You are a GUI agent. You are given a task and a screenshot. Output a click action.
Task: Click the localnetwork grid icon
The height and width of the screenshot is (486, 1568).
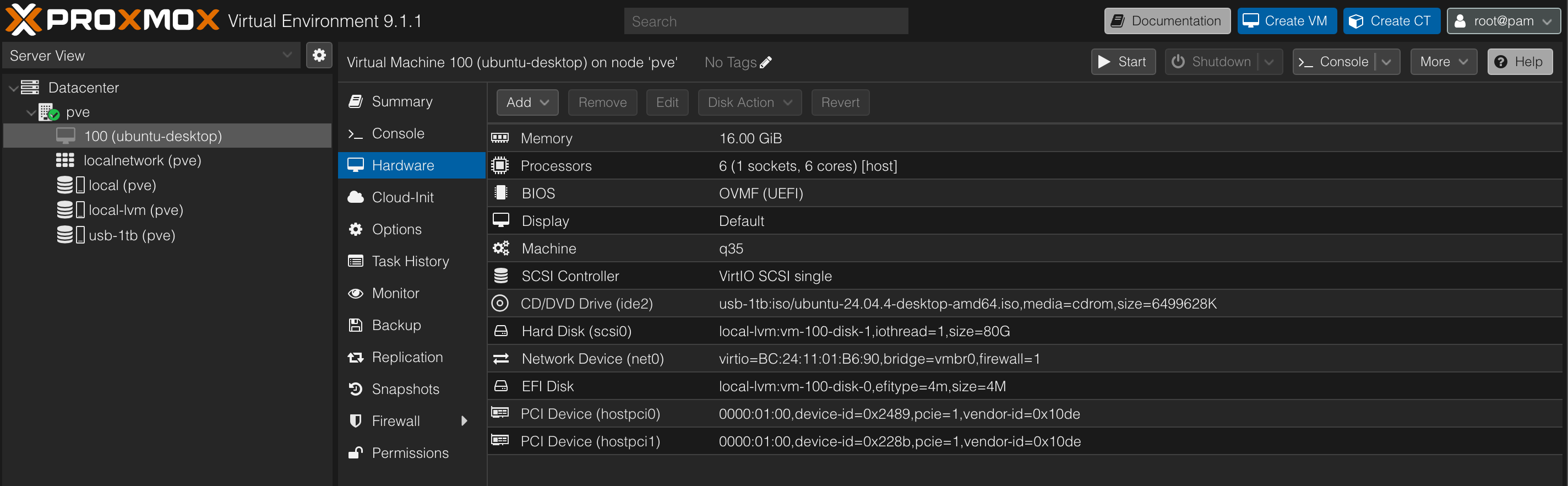coord(65,160)
